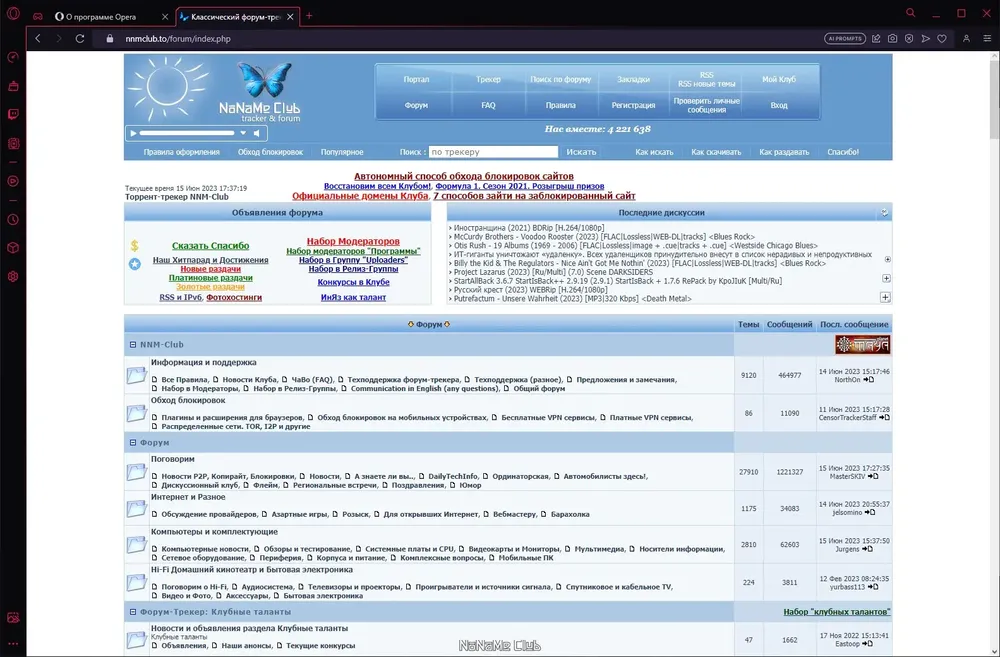Expand the radio player dropdown arrow
1000x657 pixels.
tap(243, 133)
